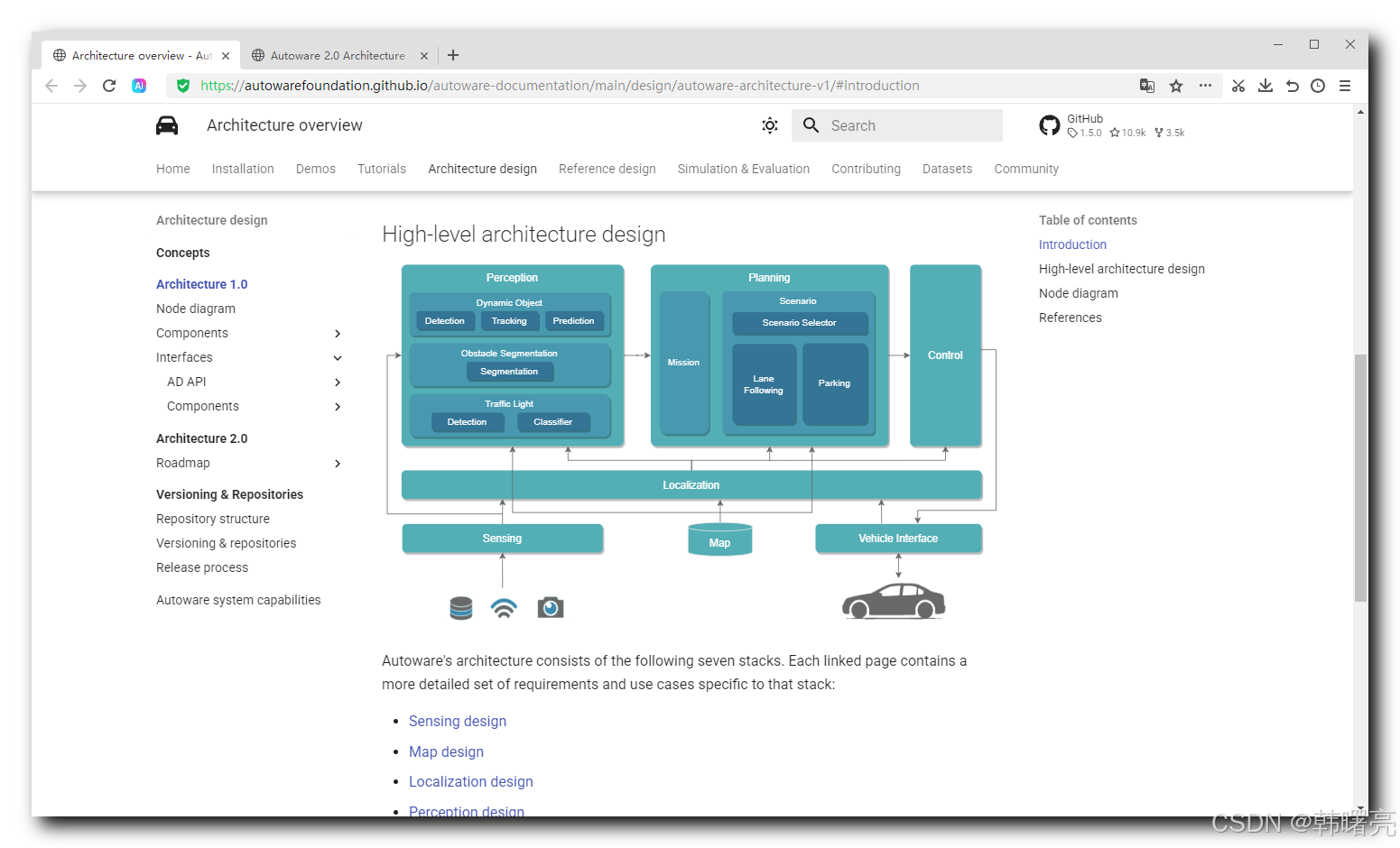Expand nested Components under Interfaces

point(338,407)
